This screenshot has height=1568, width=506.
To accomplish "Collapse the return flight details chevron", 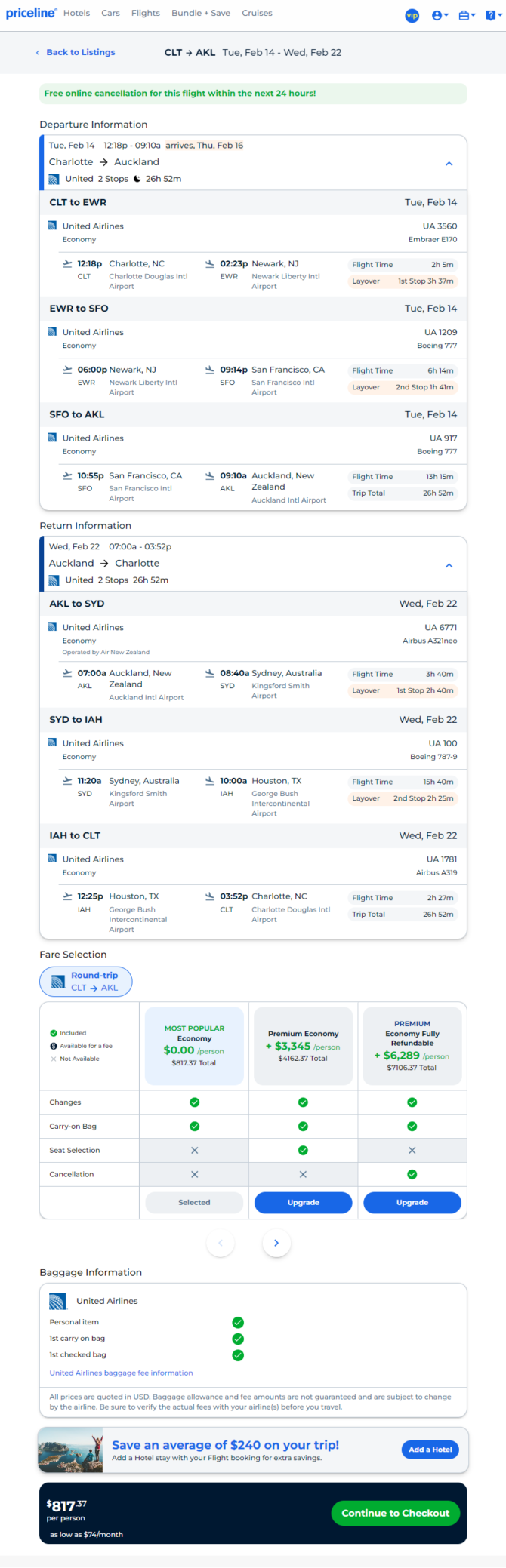I will coord(449,565).
